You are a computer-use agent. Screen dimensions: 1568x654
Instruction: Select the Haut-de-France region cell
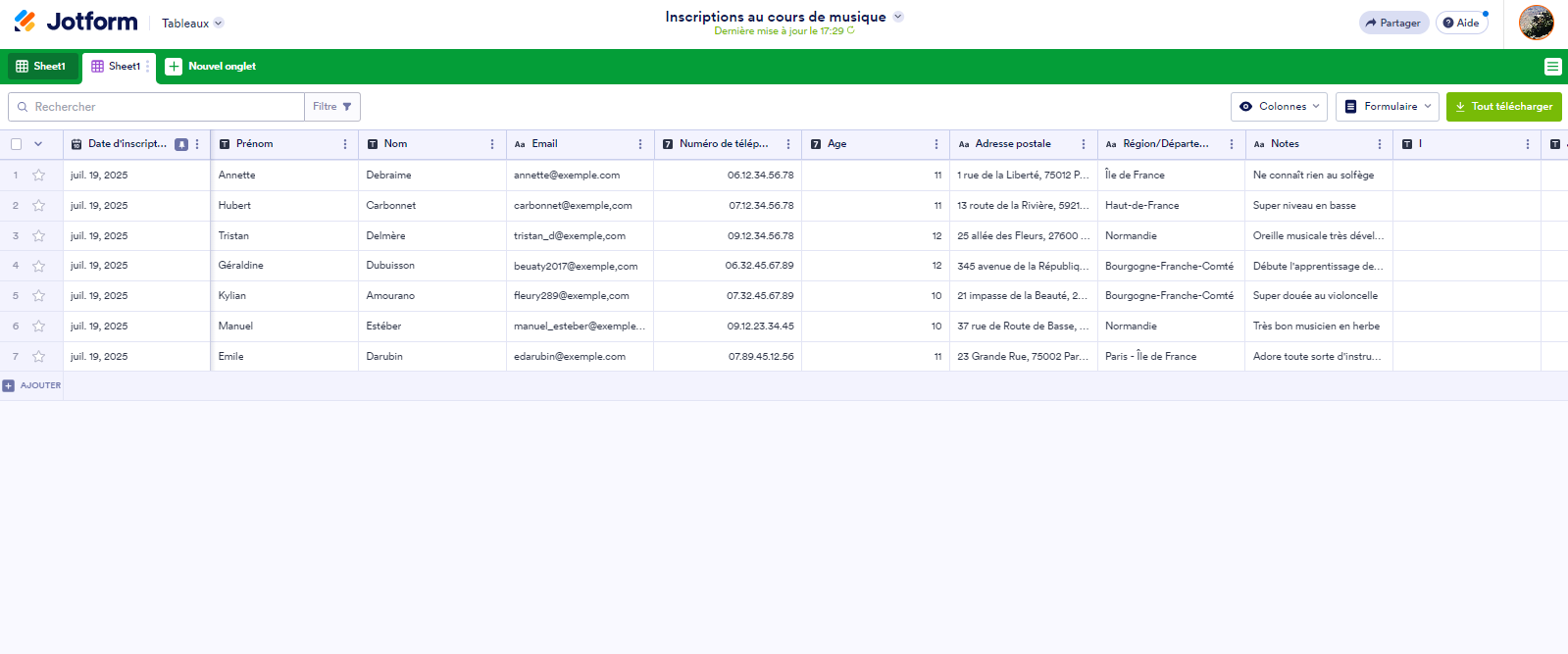pyautogui.click(x=1171, y=206)
